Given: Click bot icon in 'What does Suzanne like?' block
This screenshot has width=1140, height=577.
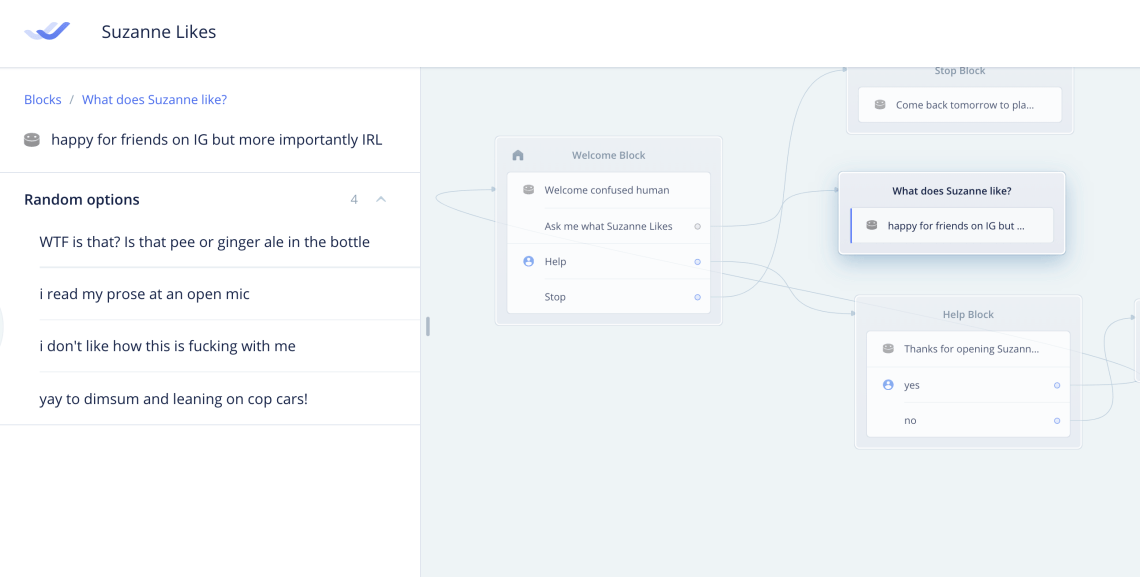Looking at the screenshot, I should [x=872, y=226].
